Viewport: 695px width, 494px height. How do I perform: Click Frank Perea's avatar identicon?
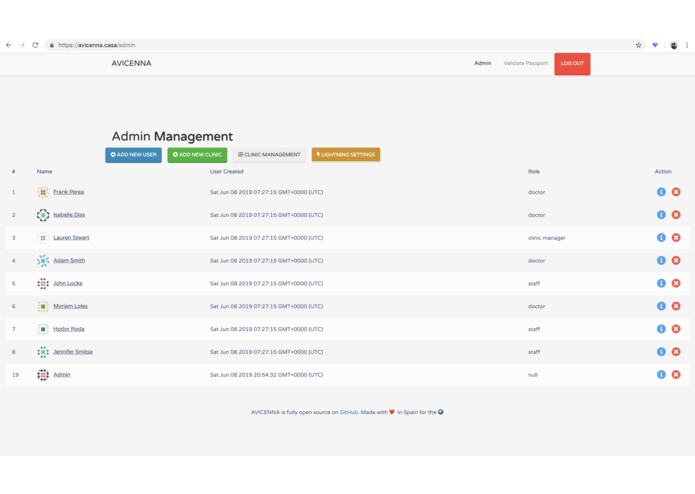pyautogui.click(x=43, y=192)
